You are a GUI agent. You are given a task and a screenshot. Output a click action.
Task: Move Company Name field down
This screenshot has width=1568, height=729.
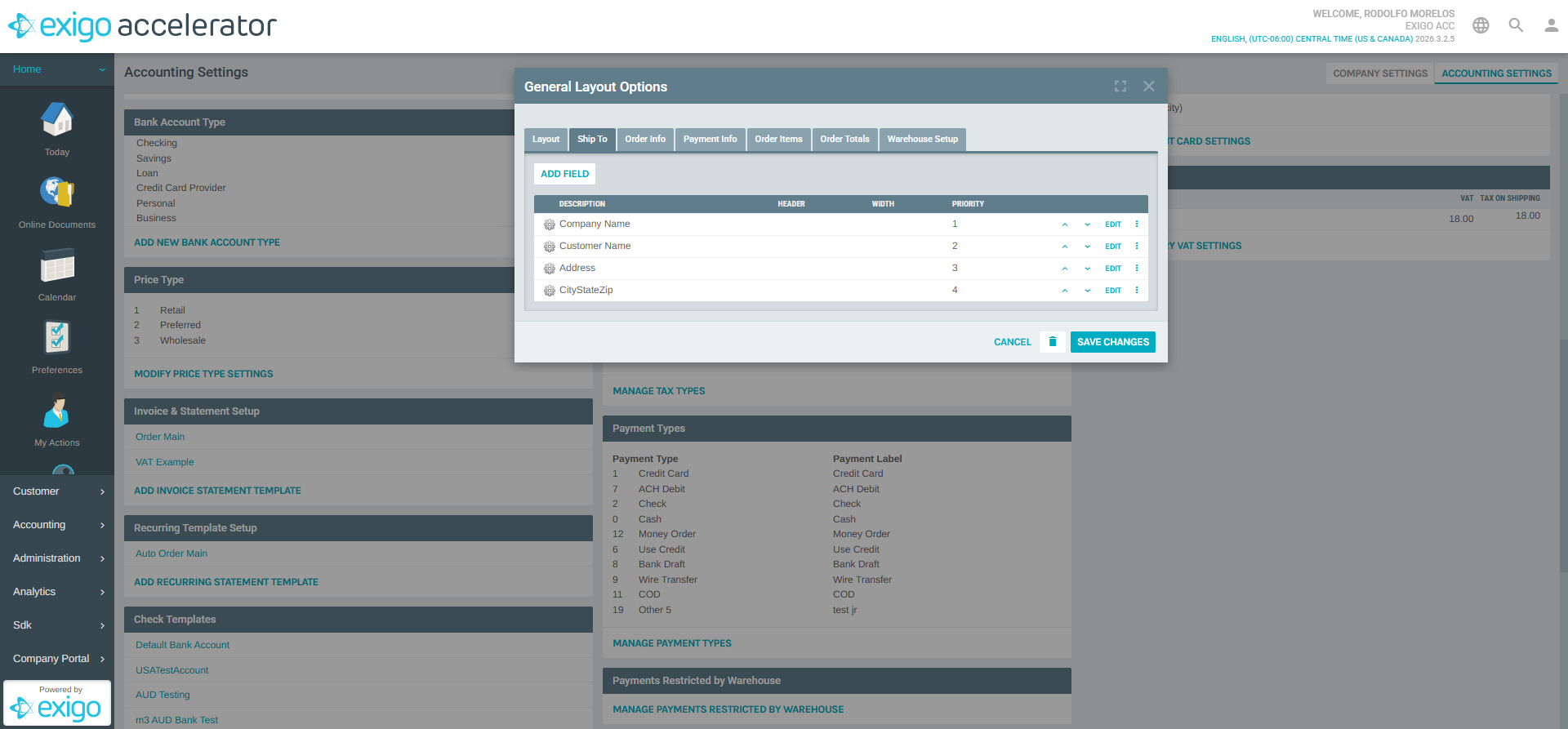click(1087, 224)
